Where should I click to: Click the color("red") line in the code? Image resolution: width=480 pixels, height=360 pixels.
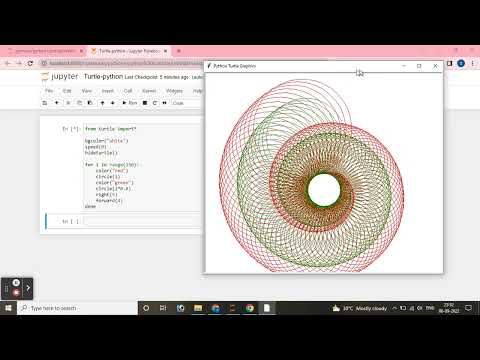[112, 171]
